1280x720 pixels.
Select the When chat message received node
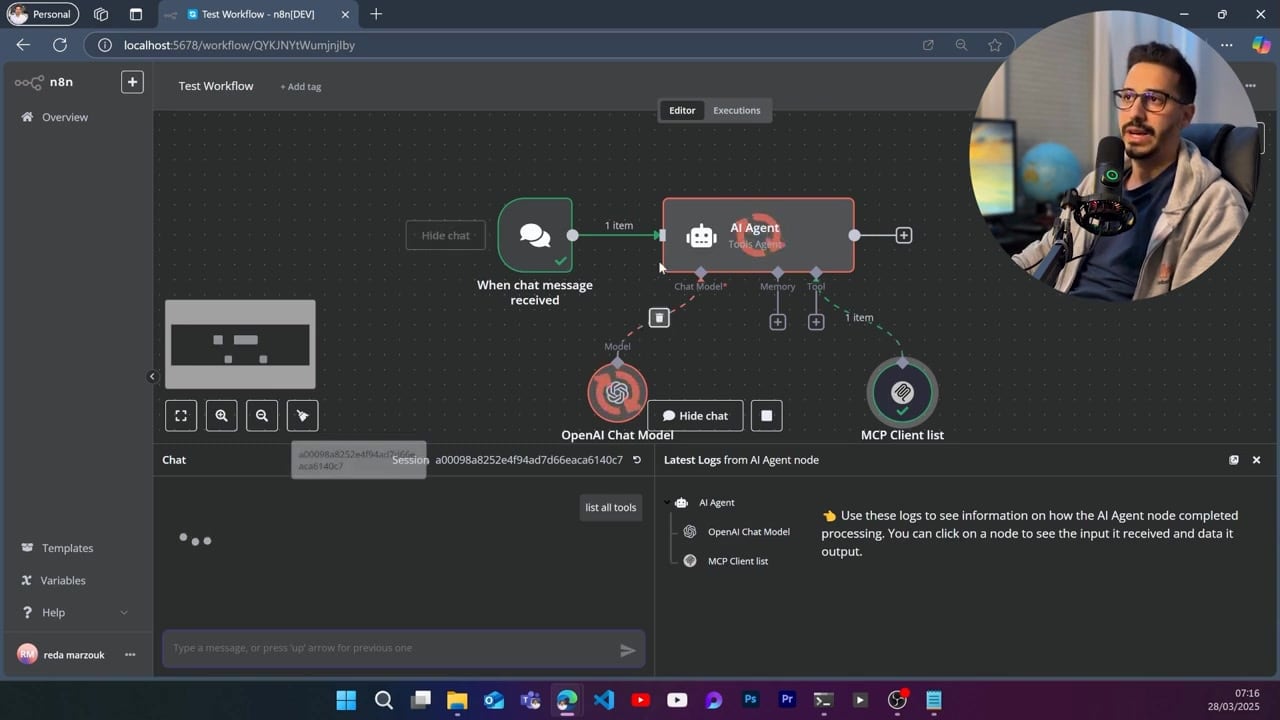click(x=535, y=235)
